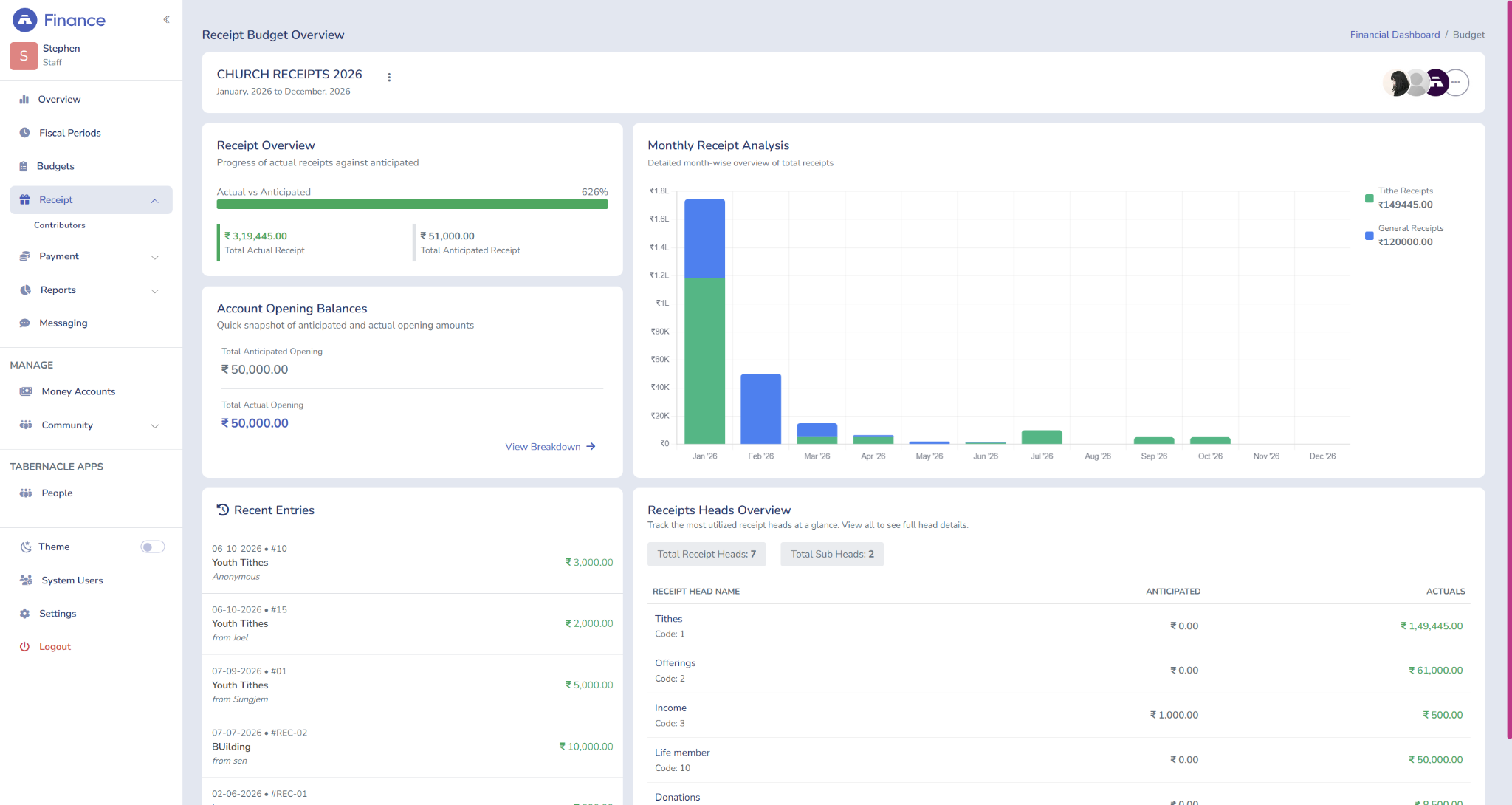Open the three-dot menu beside CHURCH RECEIPTS 2026

pyautogui.click(x=389, y=77)
